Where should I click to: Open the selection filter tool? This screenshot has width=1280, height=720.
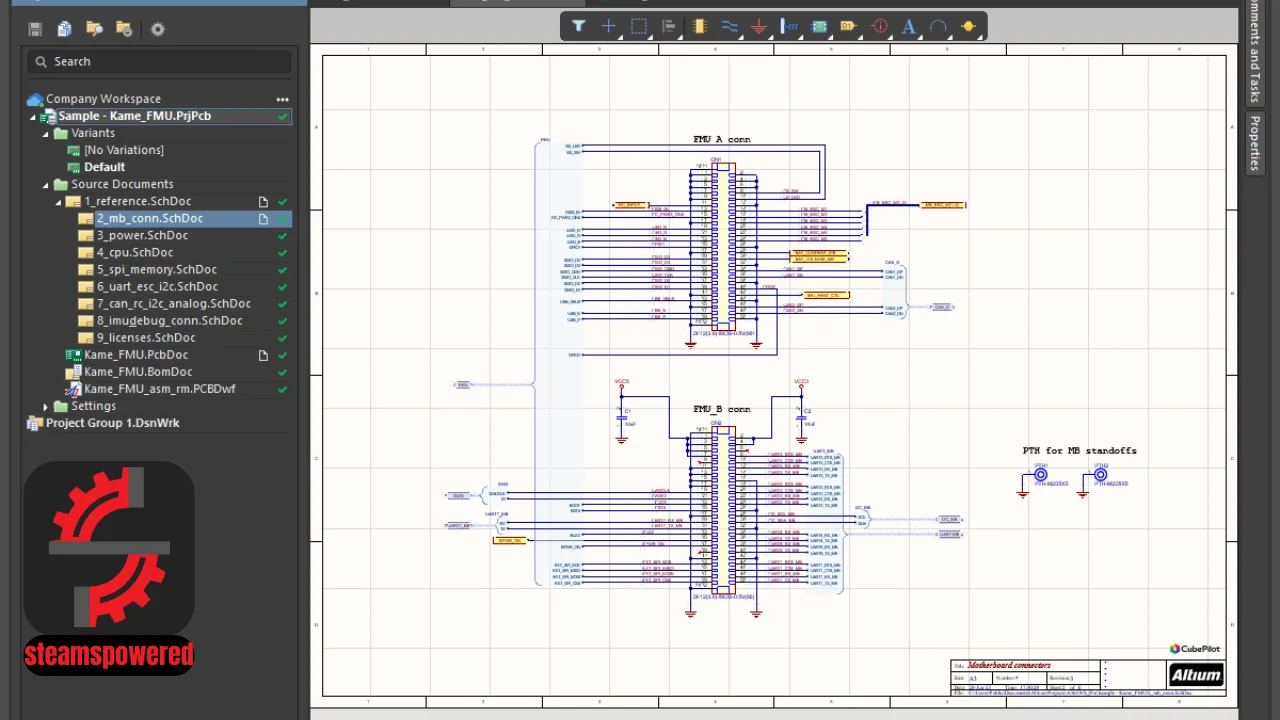click(578, 27)
